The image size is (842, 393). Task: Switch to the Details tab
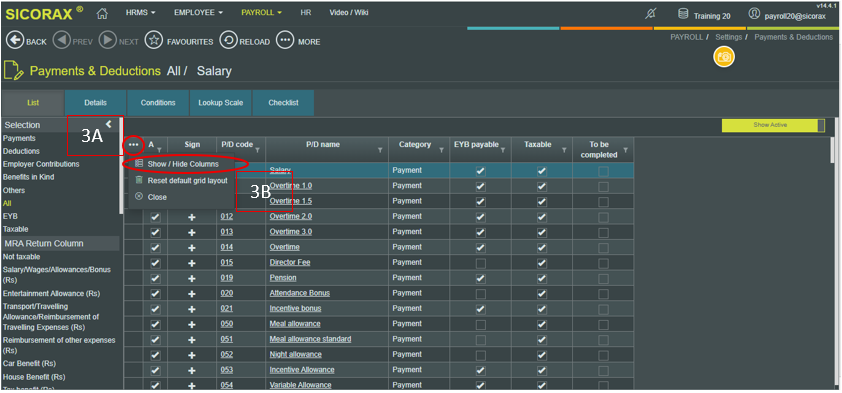[96, 103]
